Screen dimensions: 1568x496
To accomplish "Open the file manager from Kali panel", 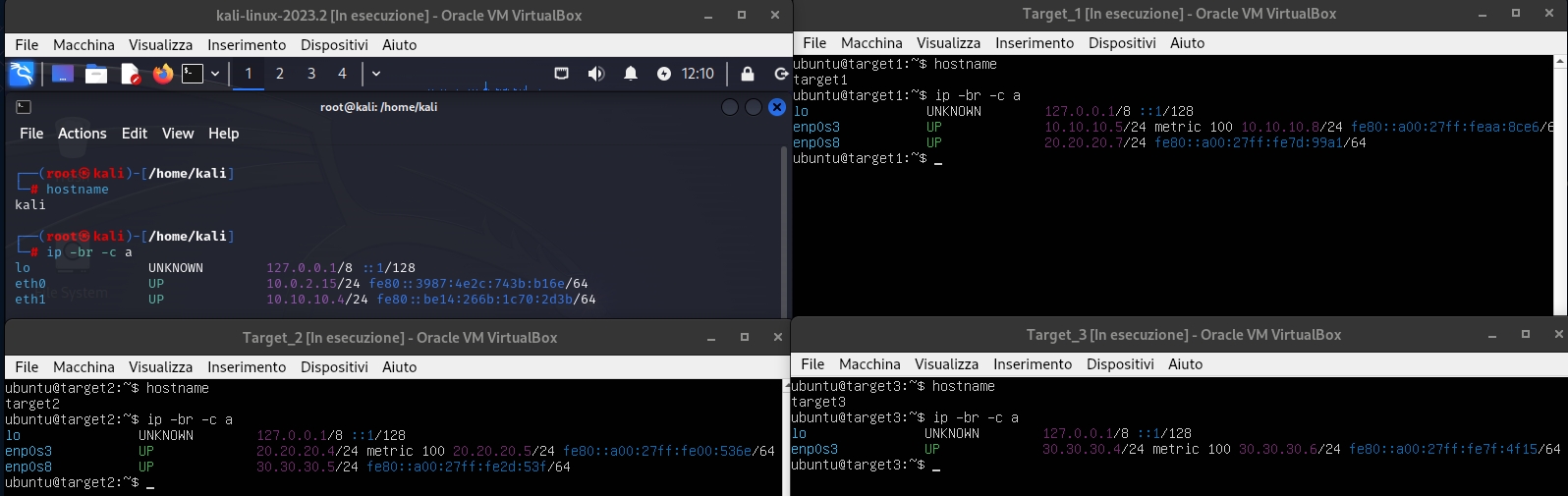I will [96, 74].
